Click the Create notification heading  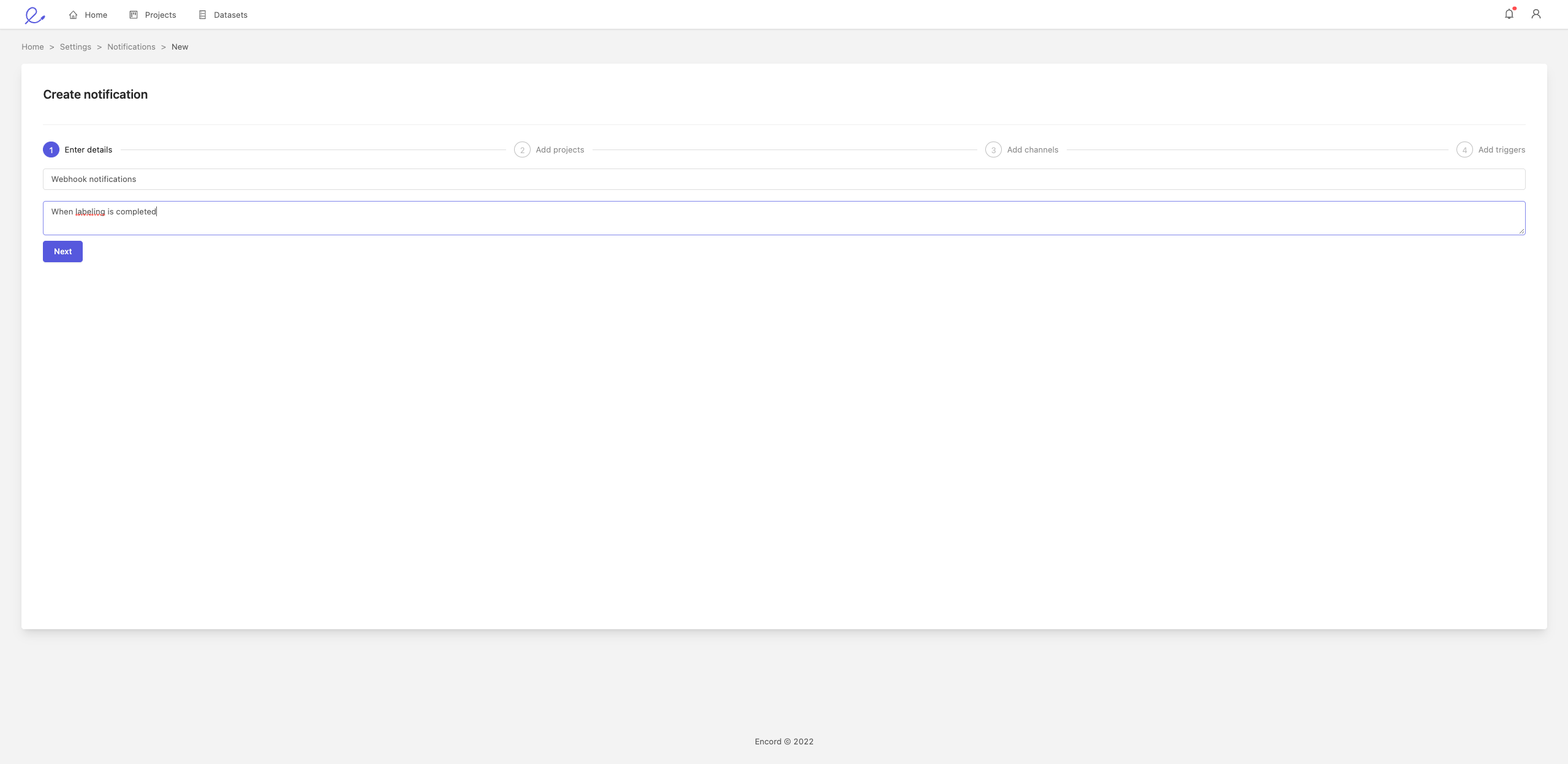(x=96, y=94)
